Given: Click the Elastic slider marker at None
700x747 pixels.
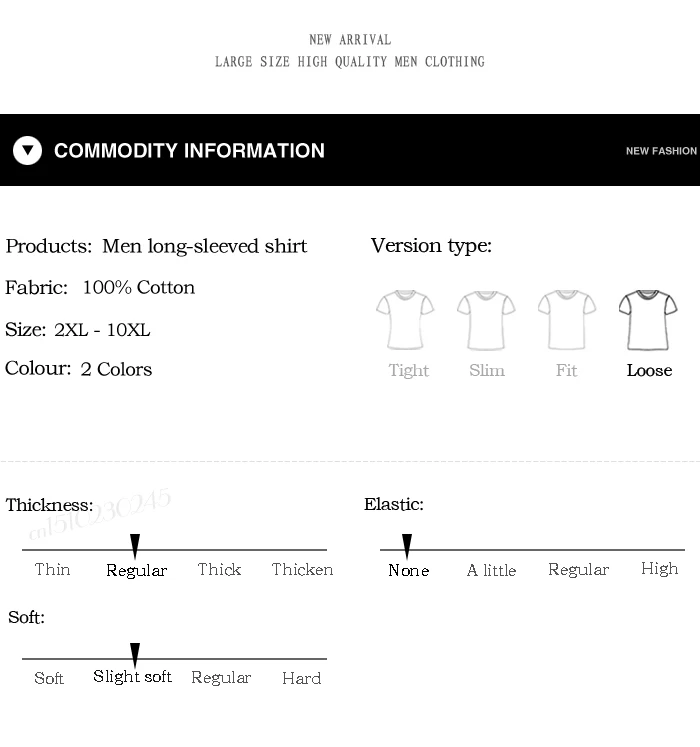Looking at the screenshot, I should click(x=407, y=546).
